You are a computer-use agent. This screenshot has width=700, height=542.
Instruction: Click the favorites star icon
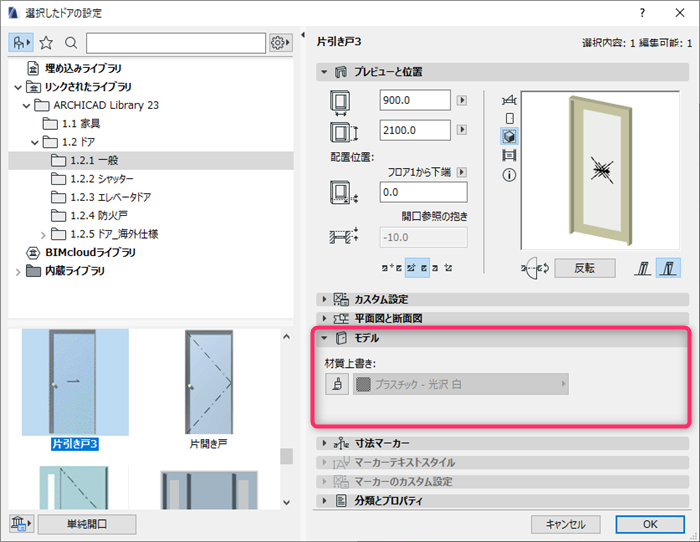tap(46, 43)
